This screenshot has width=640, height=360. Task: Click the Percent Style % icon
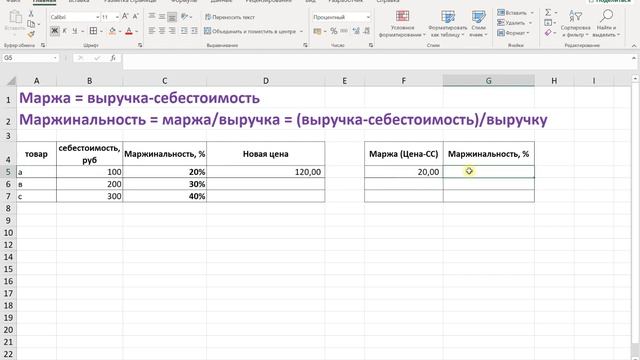334,31
